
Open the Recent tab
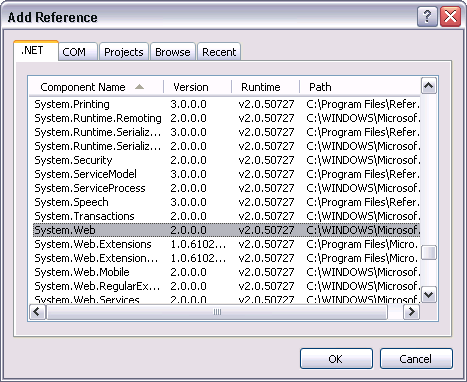tap(219, 52)
